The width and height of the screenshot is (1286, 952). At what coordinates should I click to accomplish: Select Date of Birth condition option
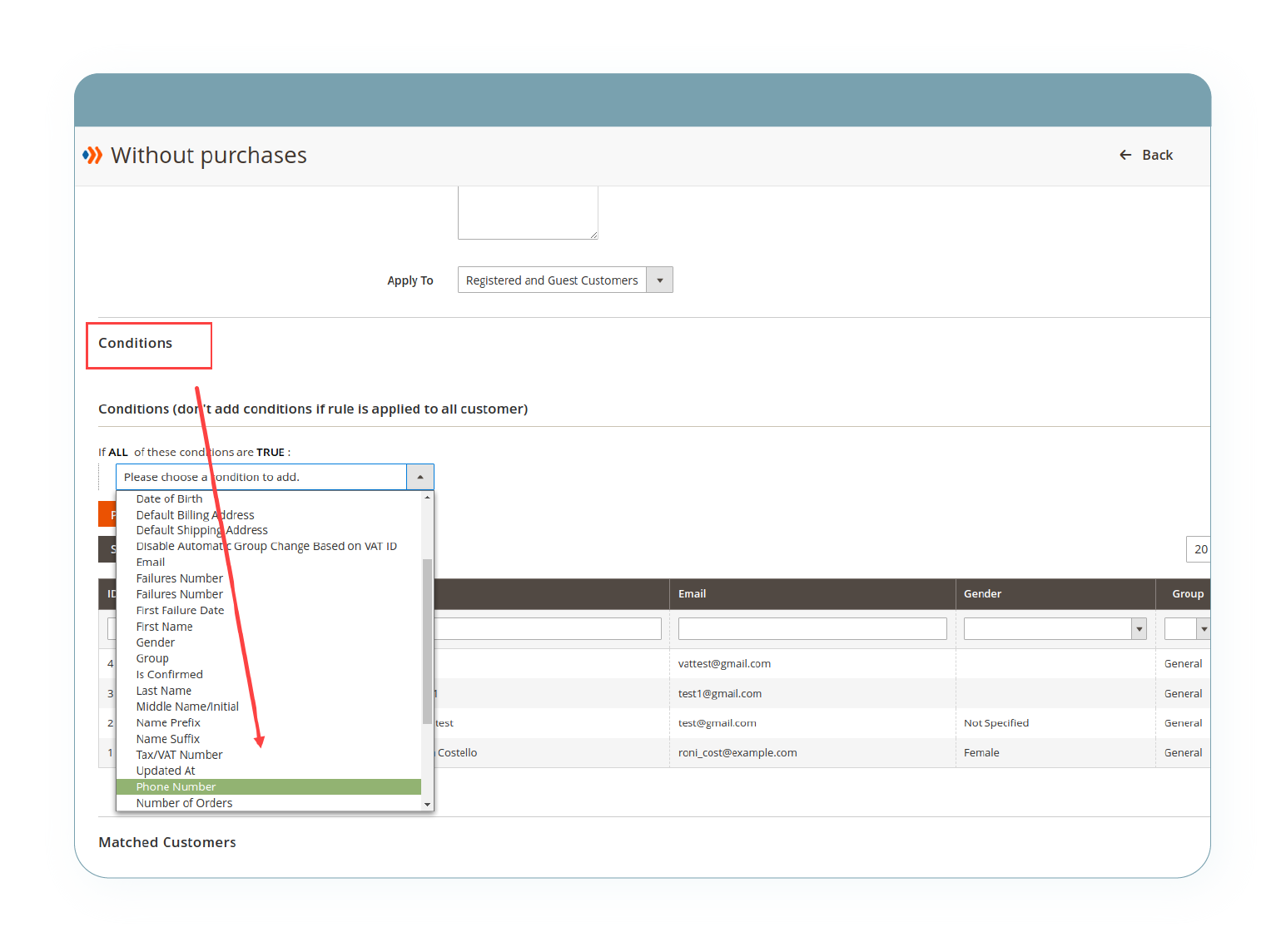169,498
